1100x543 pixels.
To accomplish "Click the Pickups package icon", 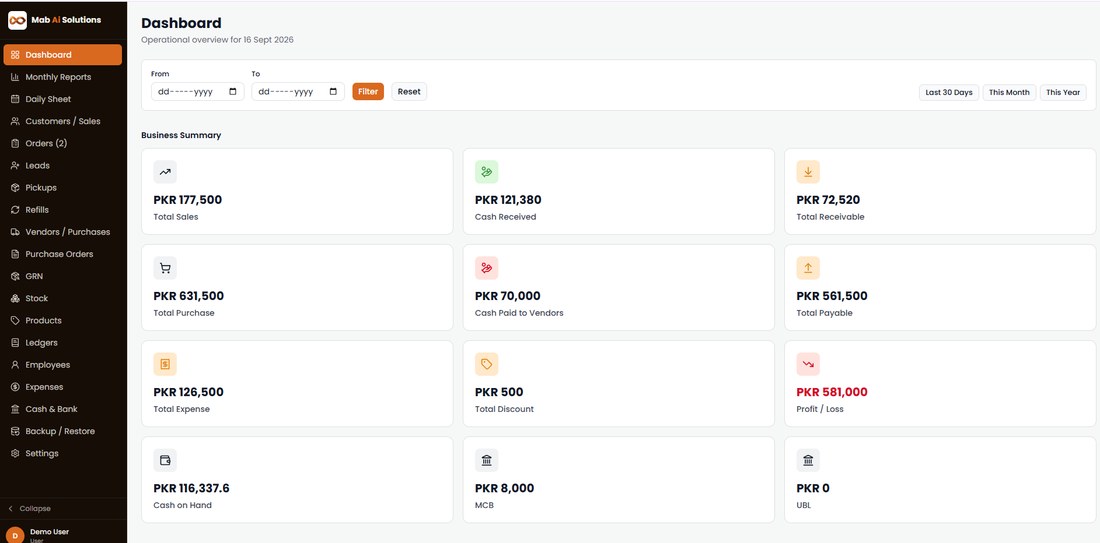I will click(x=15, y=188).
